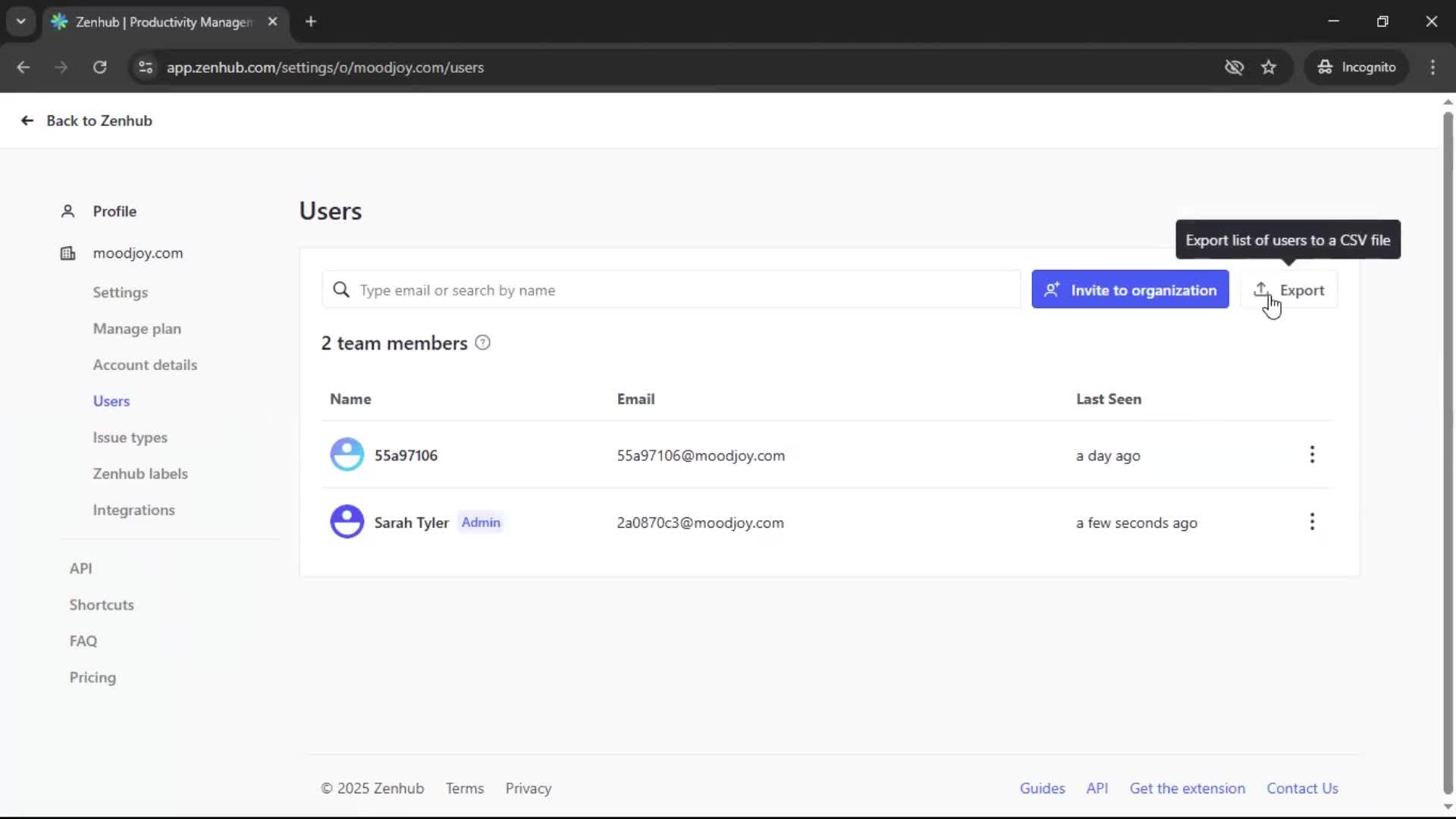Open options menu for Sarah Tyler
This screenshot has width=1456, height=819.
coord(1312,522)
